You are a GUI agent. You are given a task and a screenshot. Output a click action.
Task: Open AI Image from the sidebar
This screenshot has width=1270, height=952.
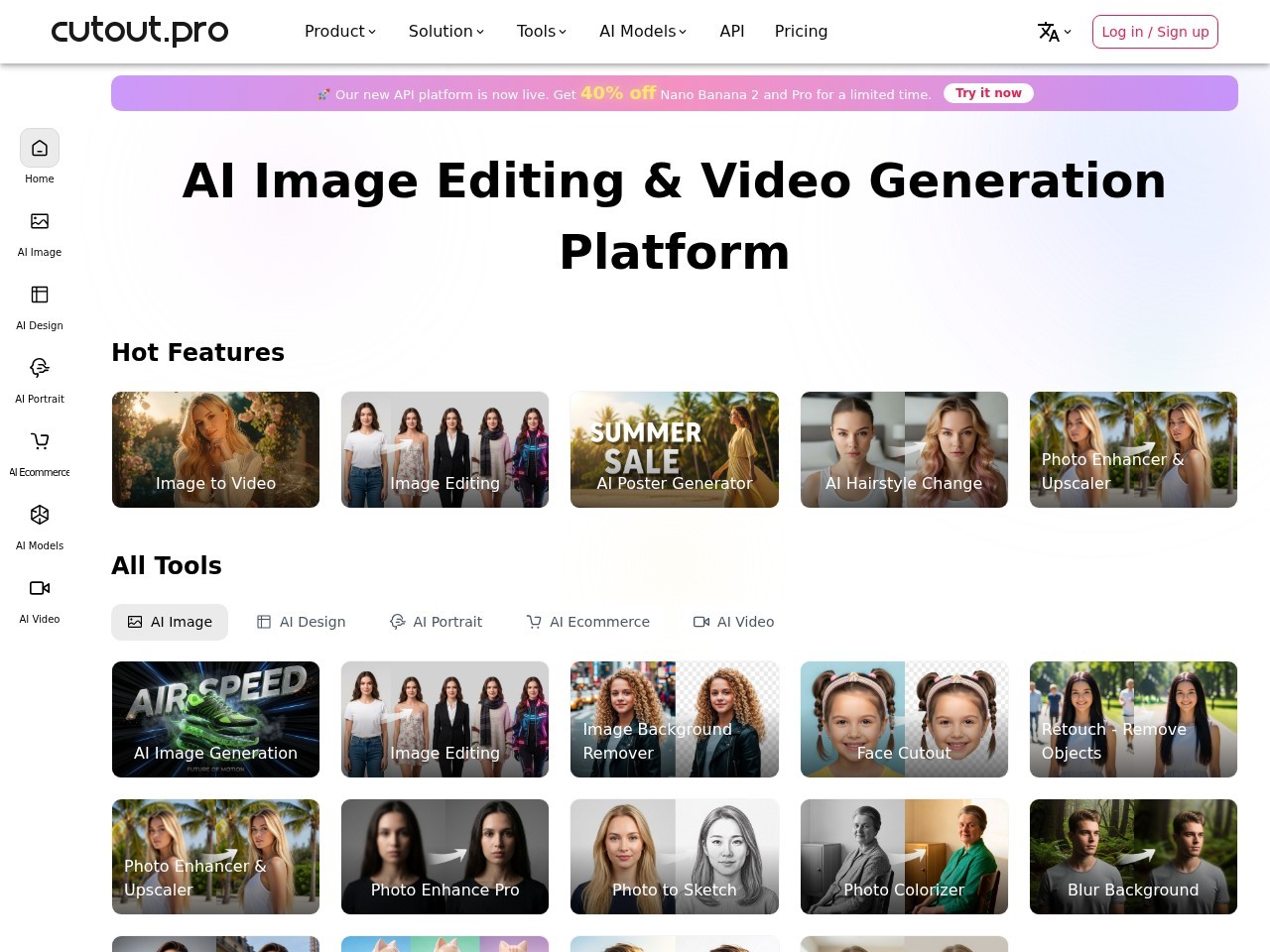pyautogui.click(x=40, y=222)
